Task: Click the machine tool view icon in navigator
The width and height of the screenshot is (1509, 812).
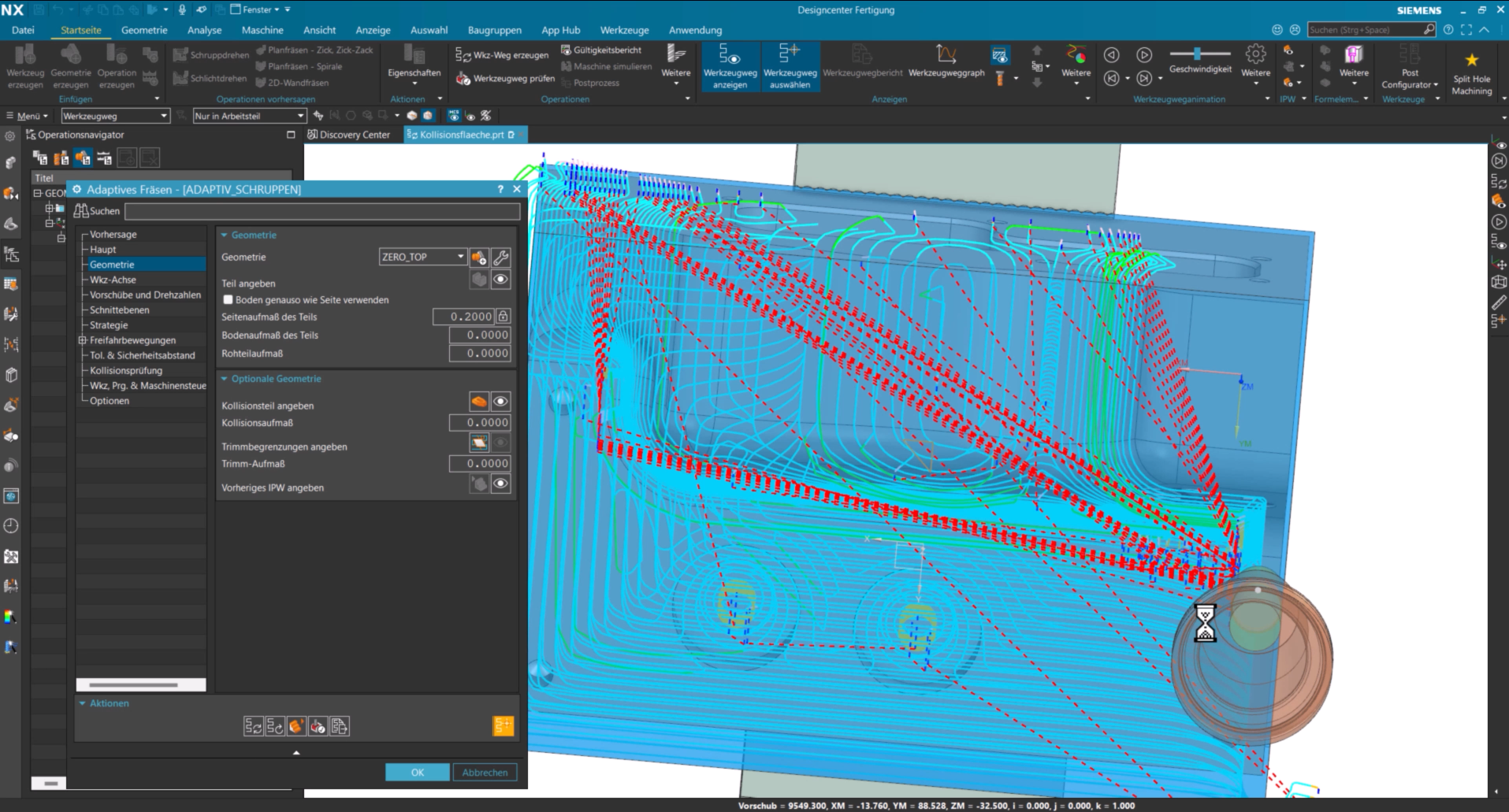Action: coord(61,158)
